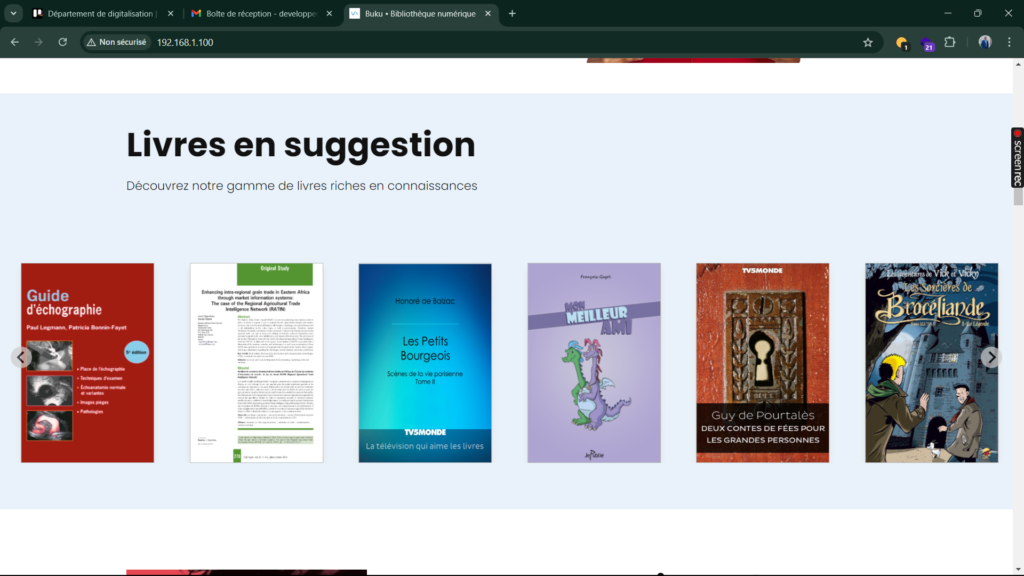Open the purple extension icon with badge 21

click(927, 44)
